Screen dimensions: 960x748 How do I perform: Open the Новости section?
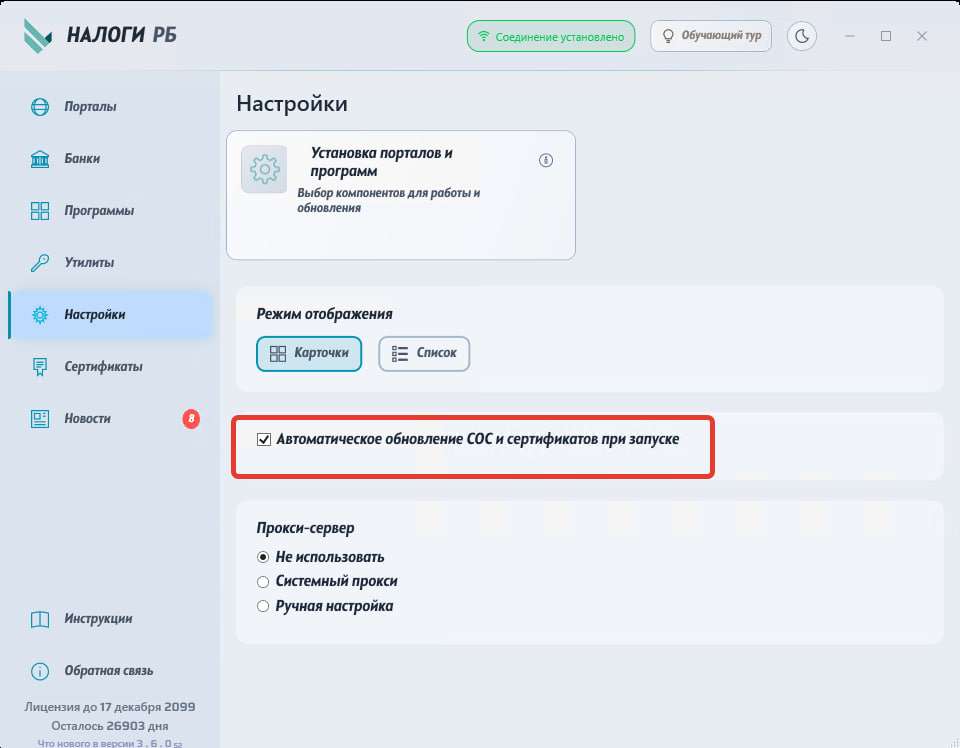87,419
